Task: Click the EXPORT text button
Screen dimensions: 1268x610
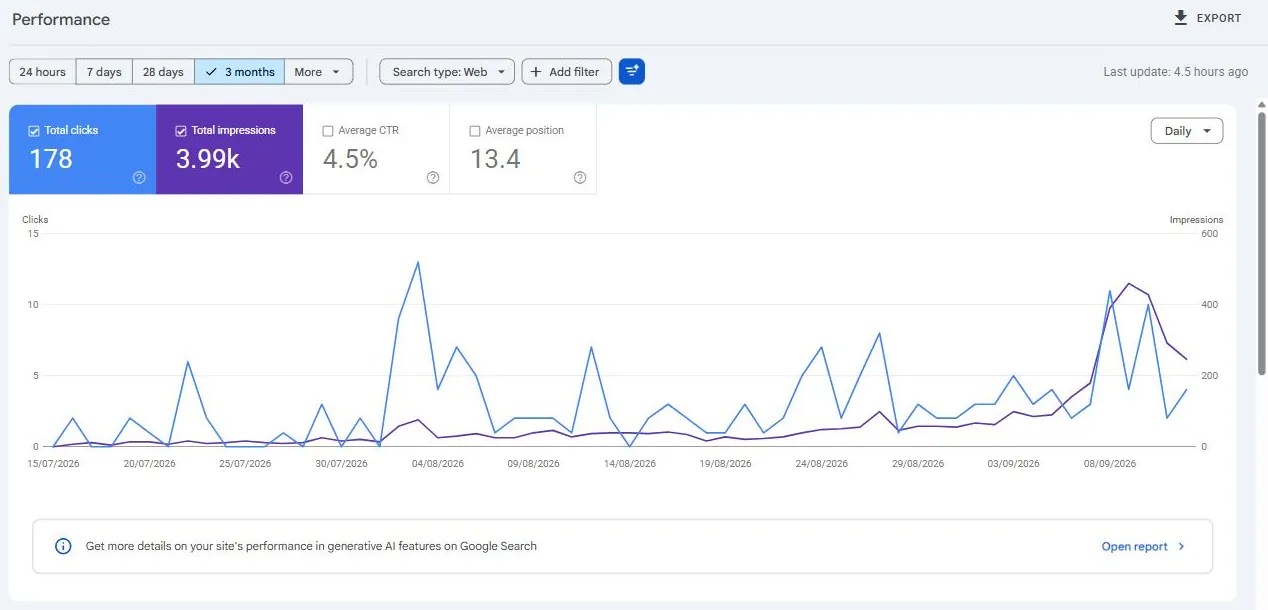Action: click(x=1219, y=18)
